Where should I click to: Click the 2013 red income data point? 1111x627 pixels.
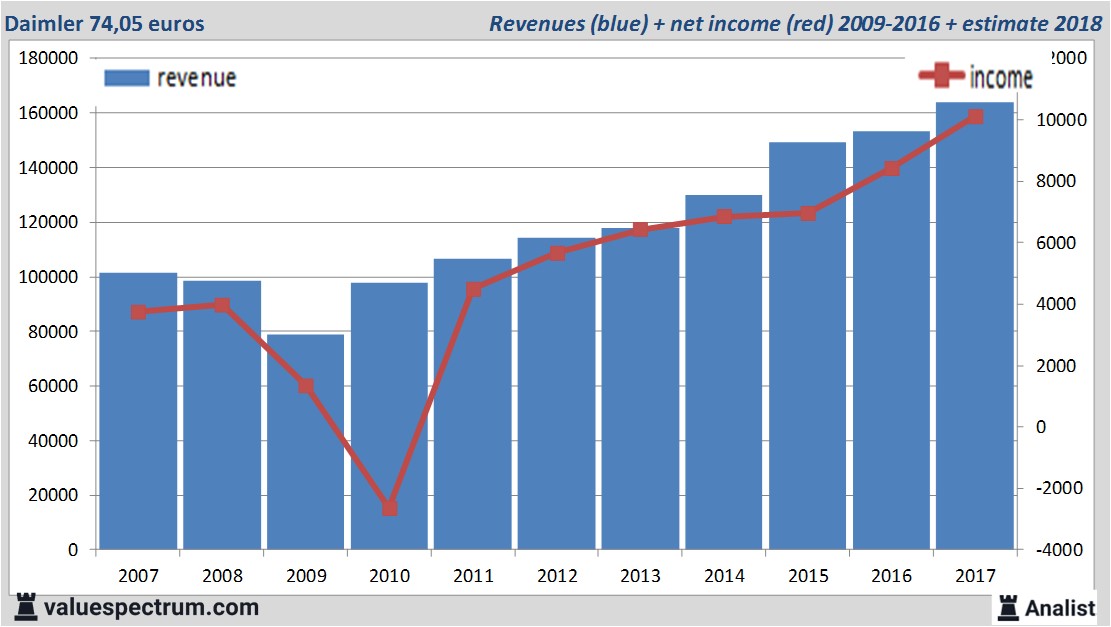click(641, 230)
